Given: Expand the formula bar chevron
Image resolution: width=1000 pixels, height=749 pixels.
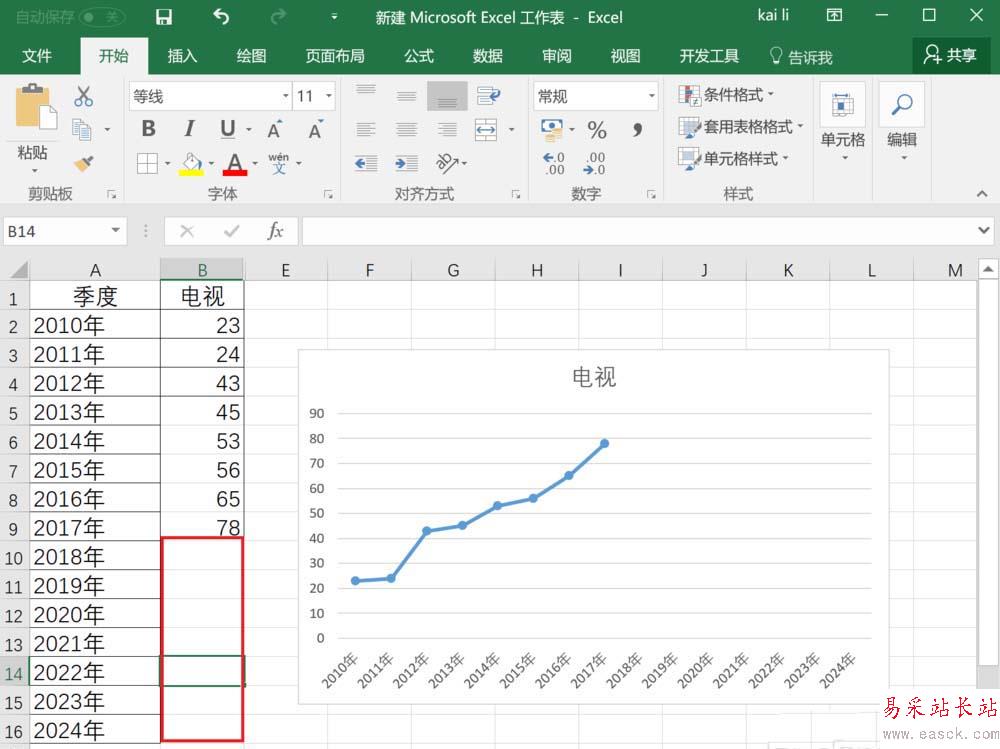Looking at the screenshot, I should pyautogui.click(x=983, y=230).
